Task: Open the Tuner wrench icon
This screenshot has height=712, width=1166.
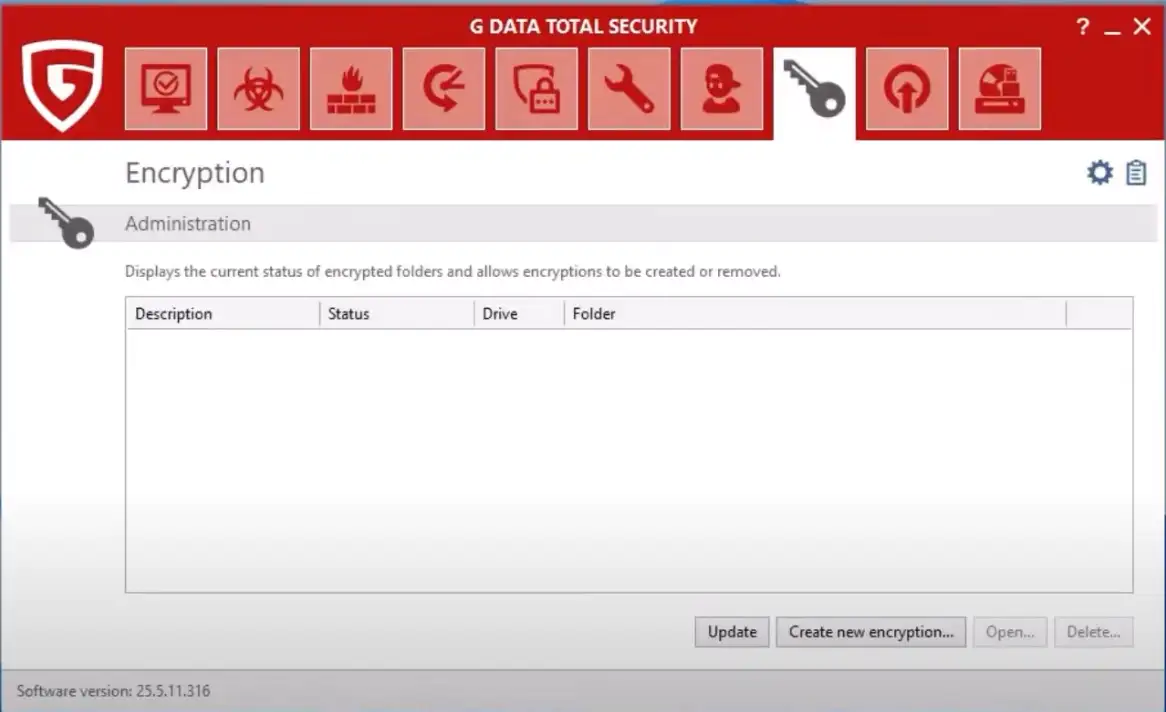Action: click(x=629, y=89)
